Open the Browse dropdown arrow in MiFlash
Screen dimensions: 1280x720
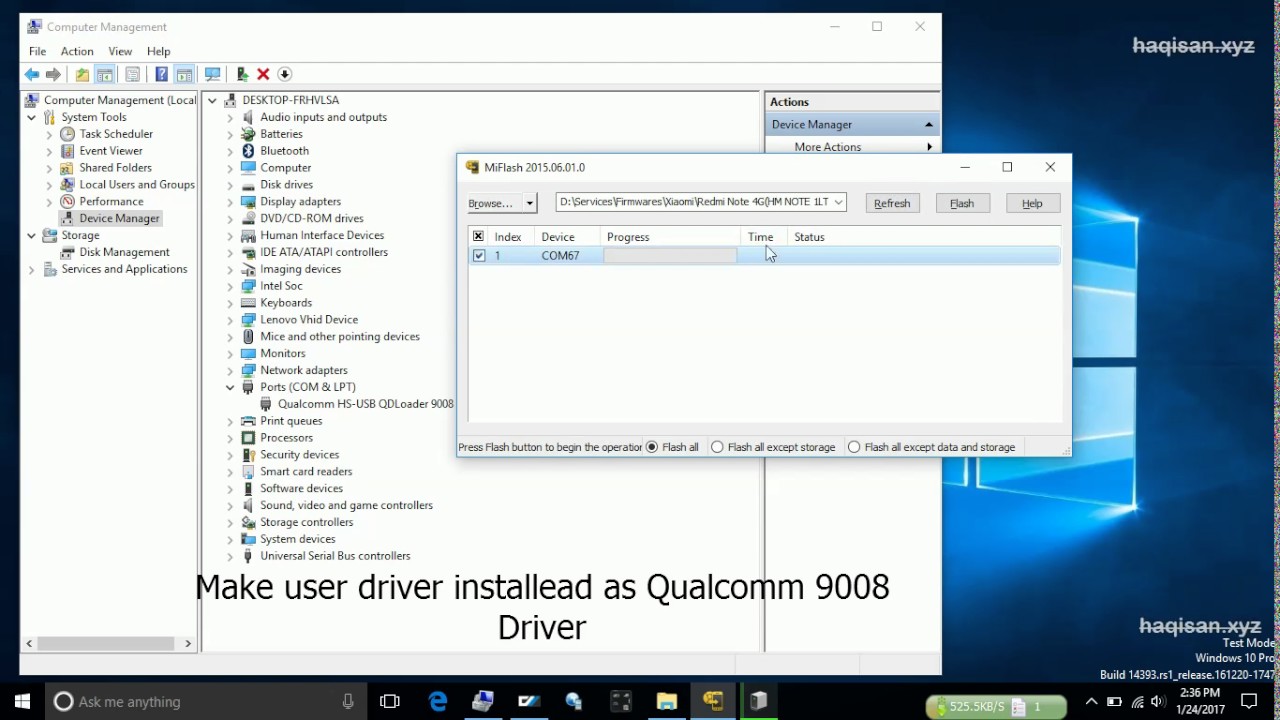[x=530, y=203]
